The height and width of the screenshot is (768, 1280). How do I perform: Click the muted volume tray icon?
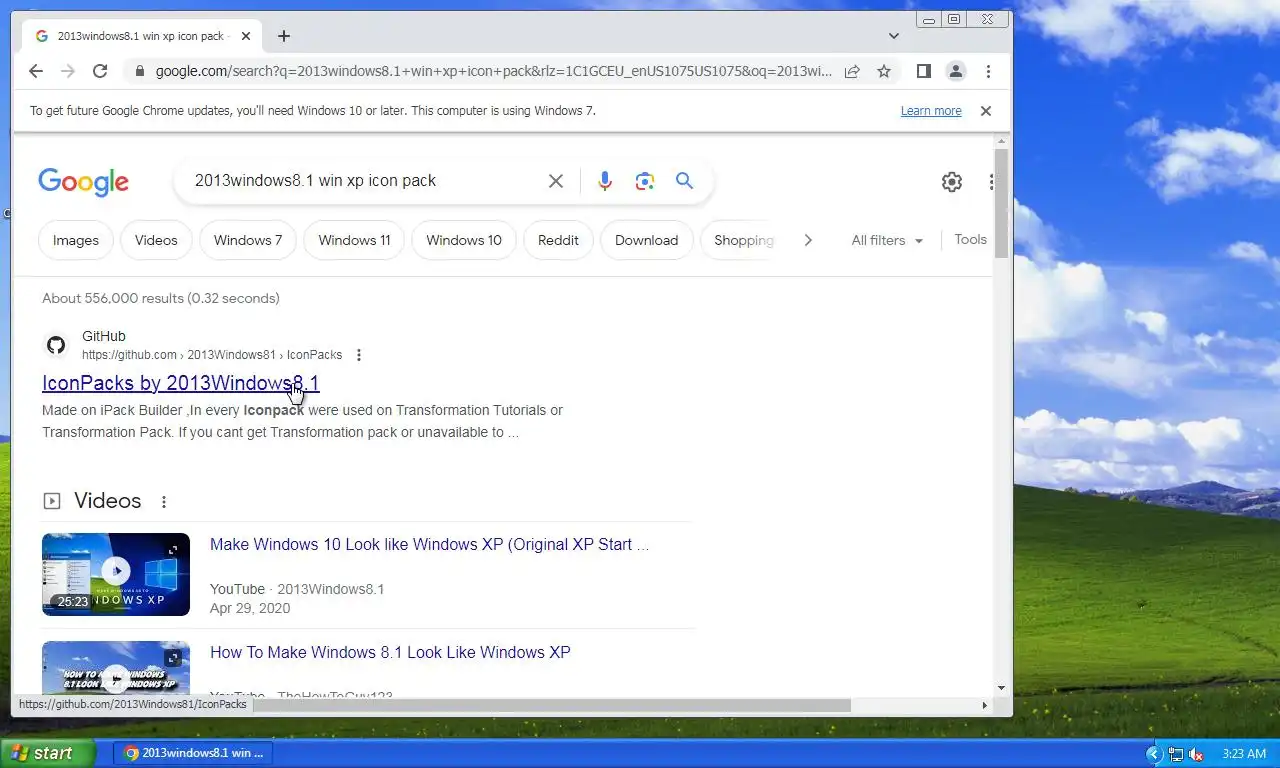[x=1196, y=754]
